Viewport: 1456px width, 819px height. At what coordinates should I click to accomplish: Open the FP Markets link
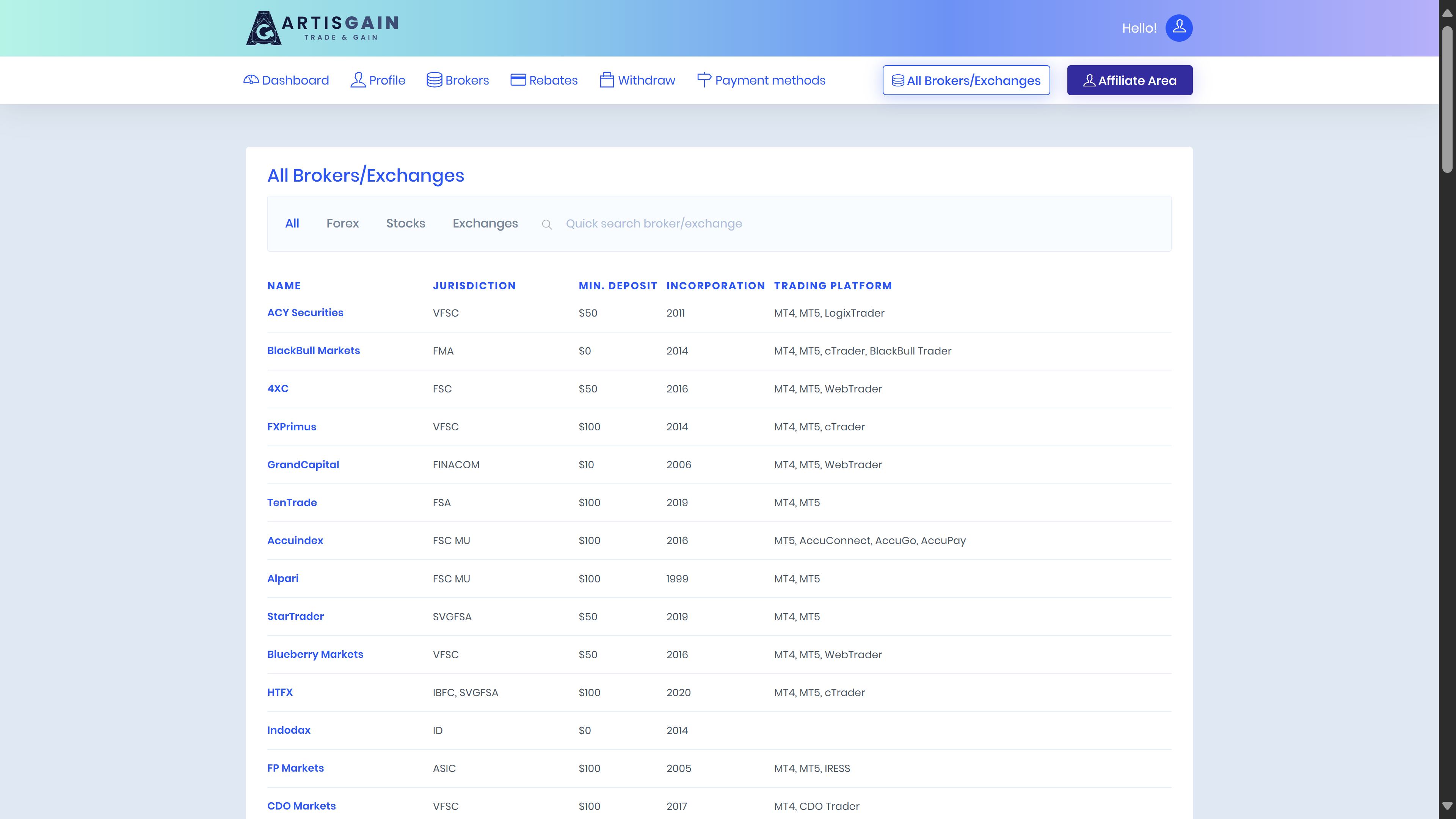coord(296,767)
